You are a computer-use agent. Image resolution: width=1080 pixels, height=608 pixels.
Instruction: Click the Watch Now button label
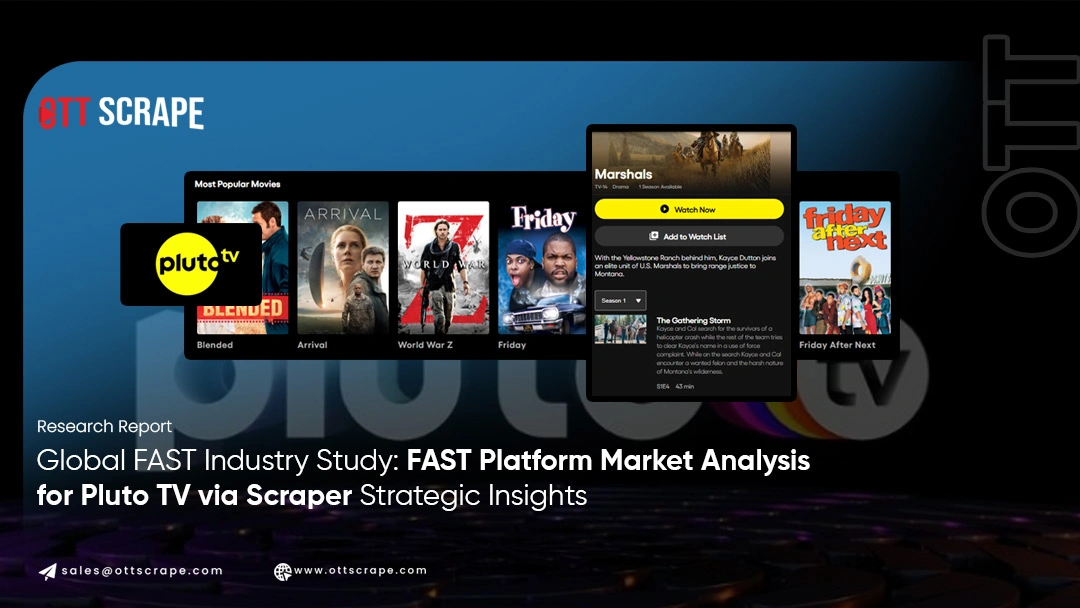tap(695, 210)
